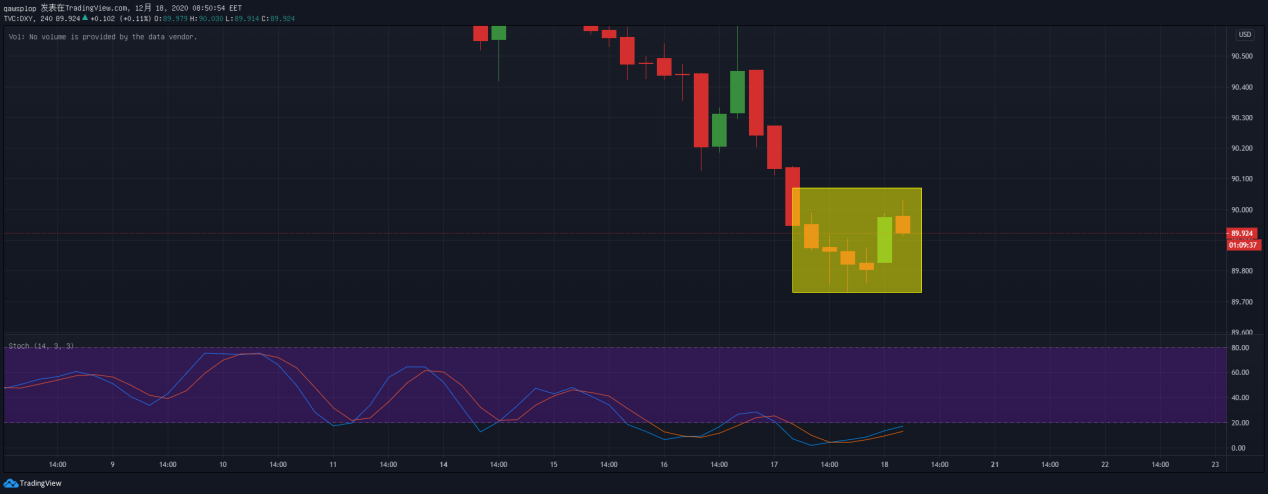Click the USD currency label on price axis
Image resolution: width=1268 pixels, height=494 pixels.
(x=1244, y=34)
